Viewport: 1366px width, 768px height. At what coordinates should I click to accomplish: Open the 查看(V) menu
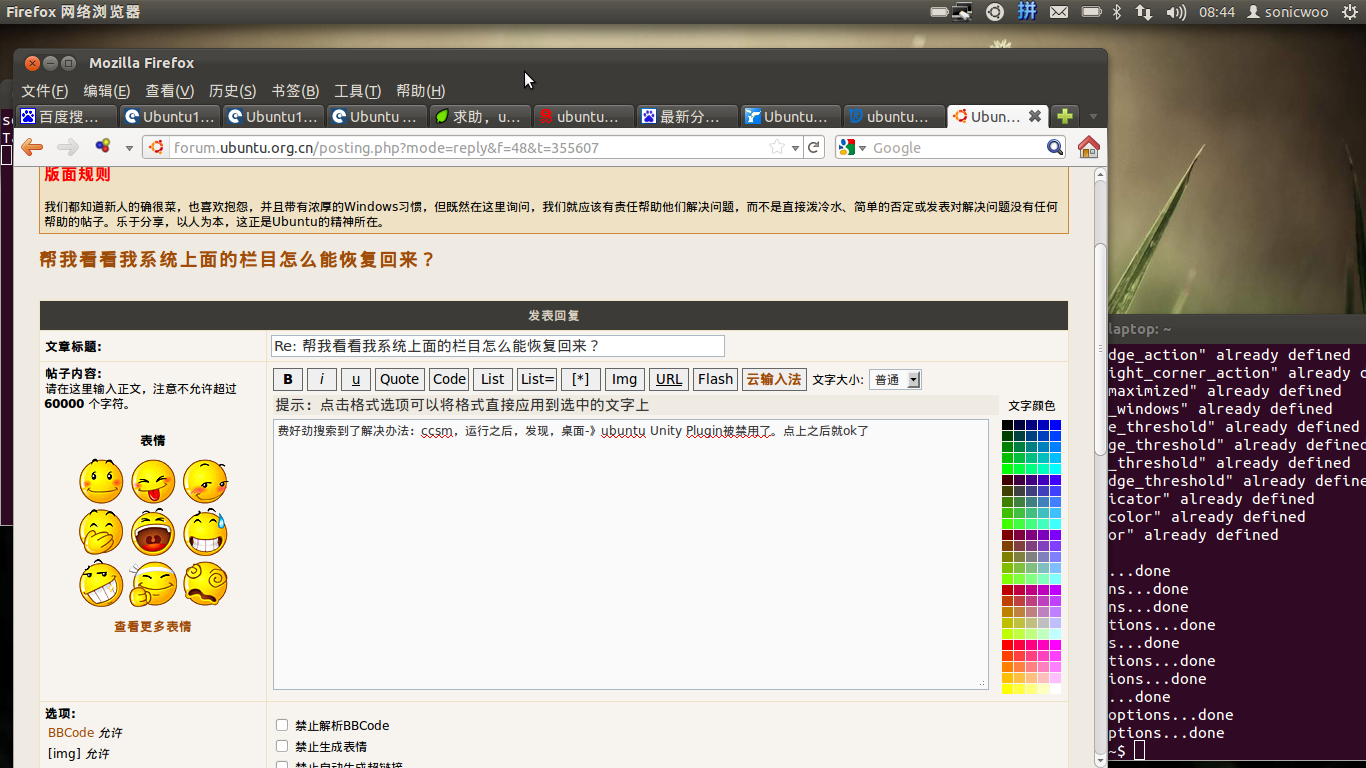coord(170,91)
